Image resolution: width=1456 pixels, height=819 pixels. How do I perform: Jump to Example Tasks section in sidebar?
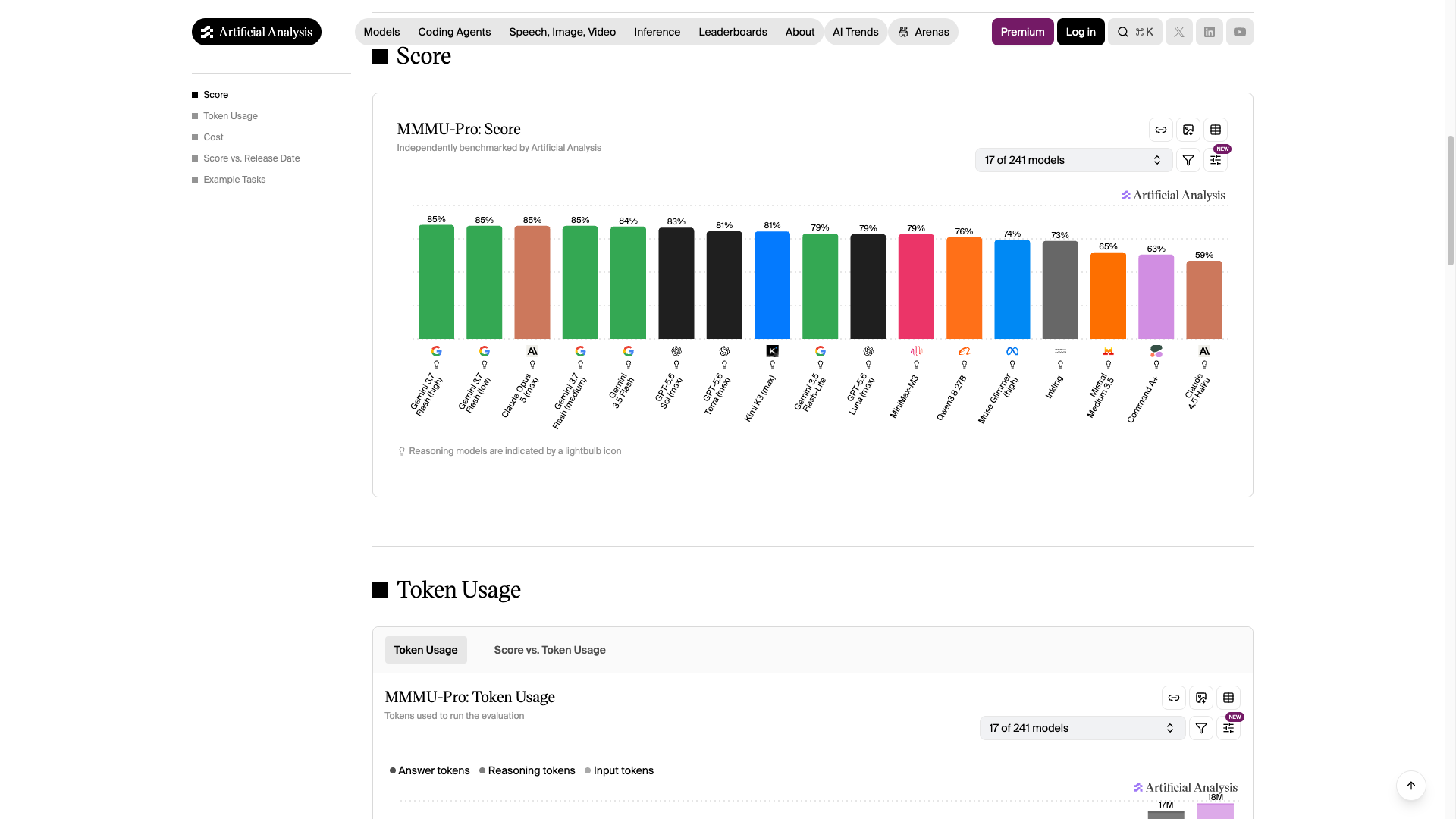tap(234, 180)
